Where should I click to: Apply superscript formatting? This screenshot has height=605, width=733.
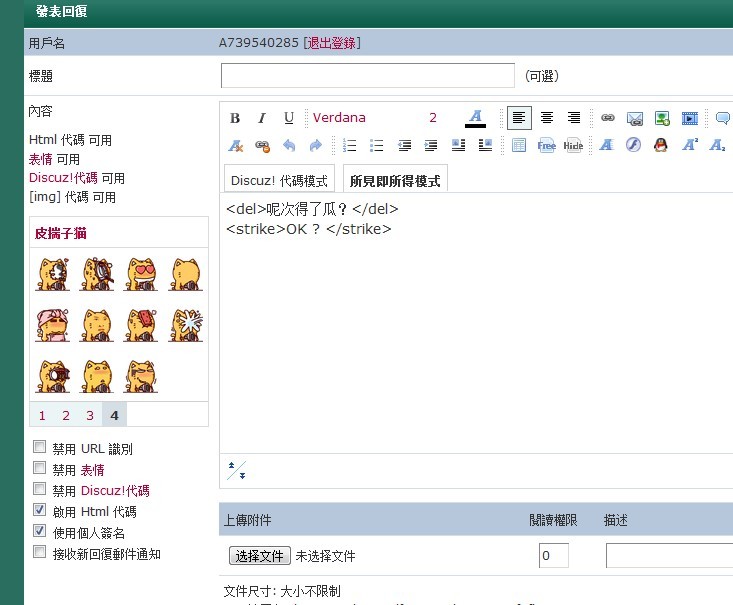point(690,144)
